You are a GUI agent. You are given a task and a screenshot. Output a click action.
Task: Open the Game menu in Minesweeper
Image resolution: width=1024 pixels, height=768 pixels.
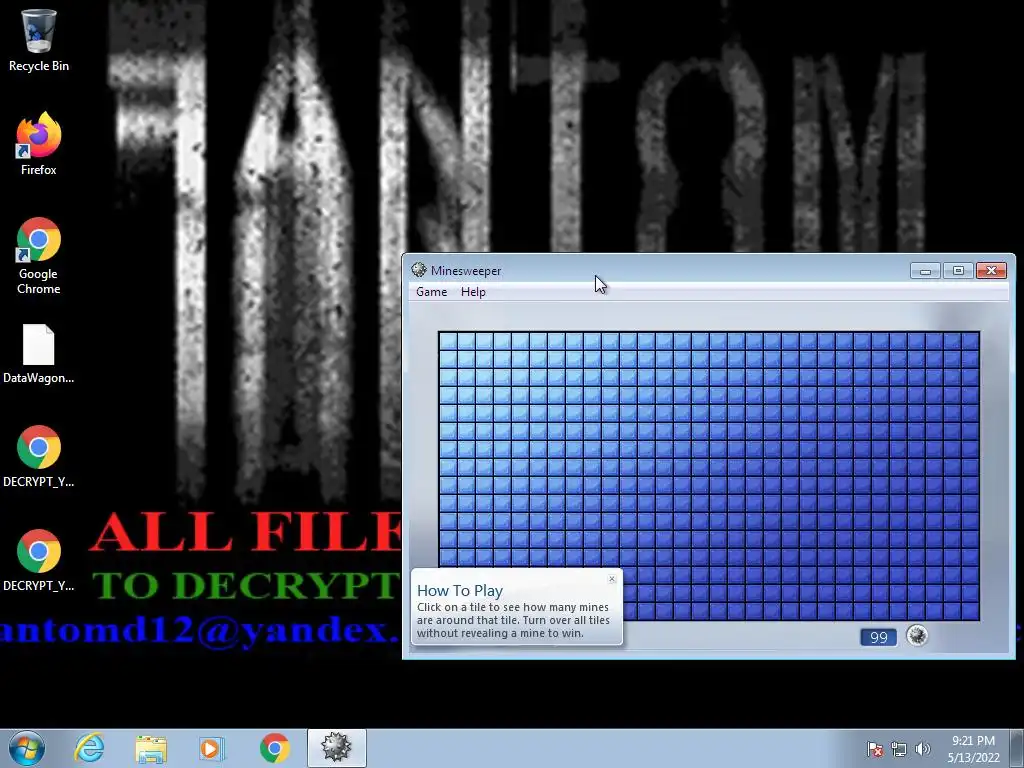click(432, 292)
